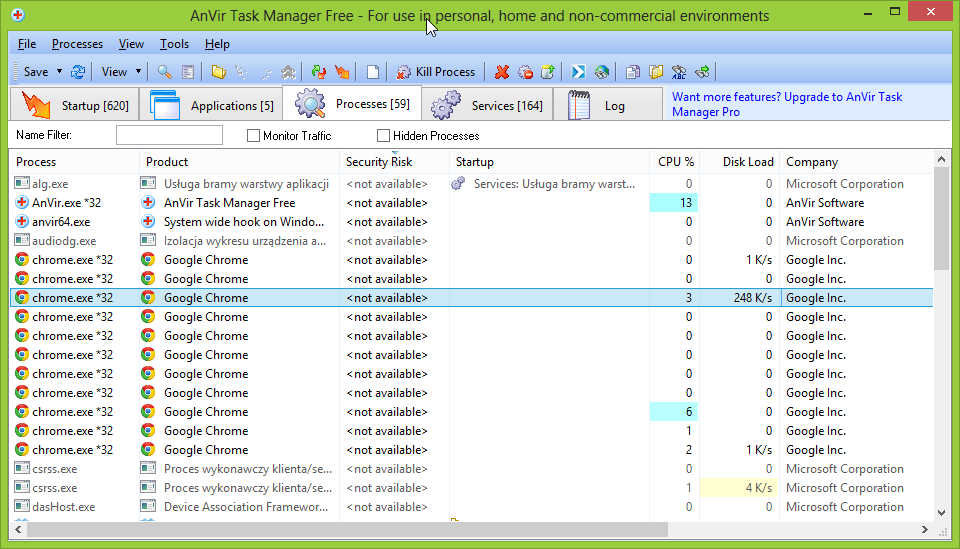Click the blank page toolbar icon
Viewport: 960px width, 549px height.
click(x=373, y=72)
